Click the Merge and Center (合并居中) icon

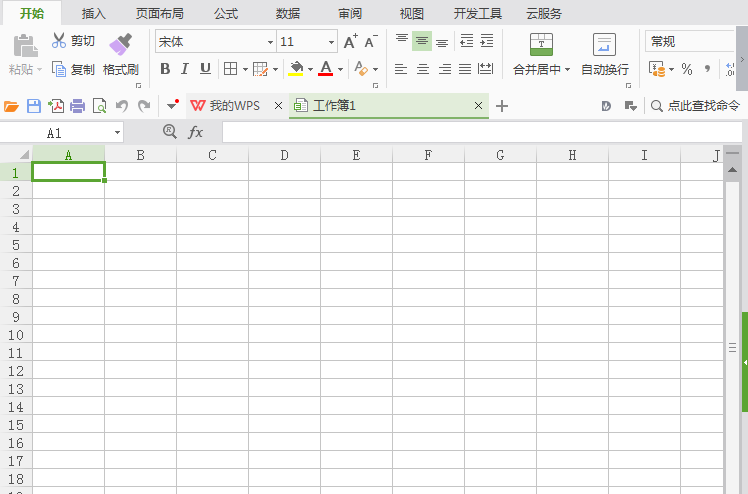pos(541,44)
